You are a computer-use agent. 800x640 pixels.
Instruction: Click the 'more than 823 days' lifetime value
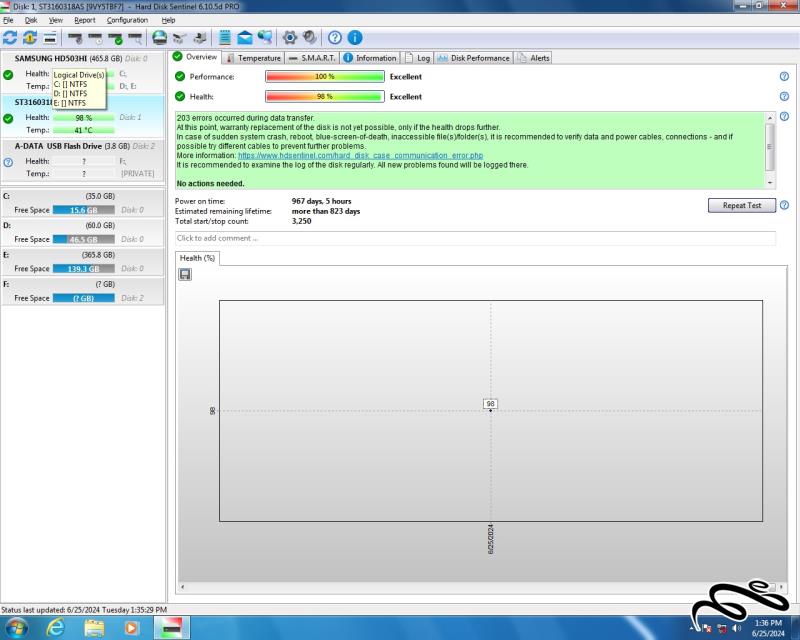point(326,211)
